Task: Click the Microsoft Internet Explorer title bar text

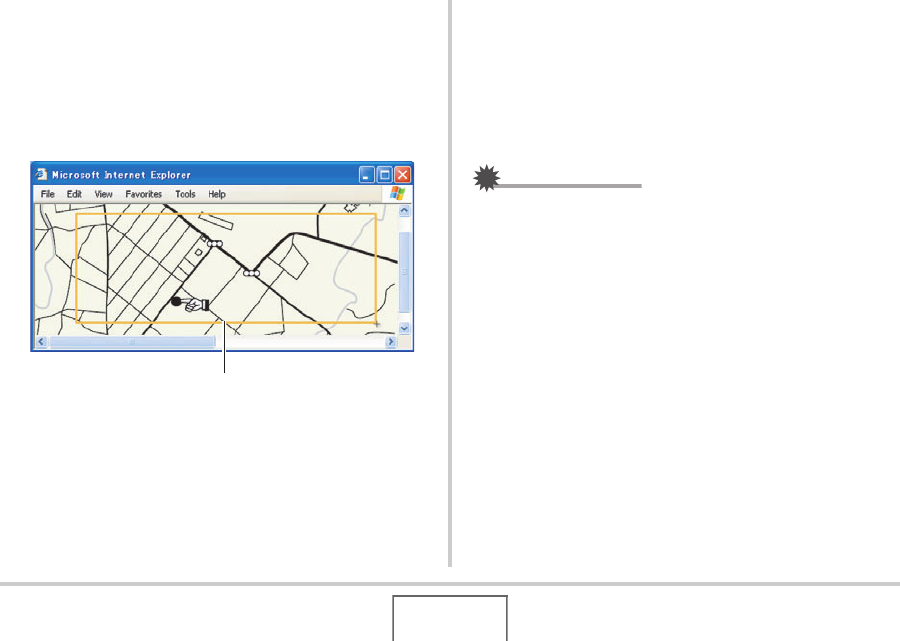Action: [x=121, y=175]
